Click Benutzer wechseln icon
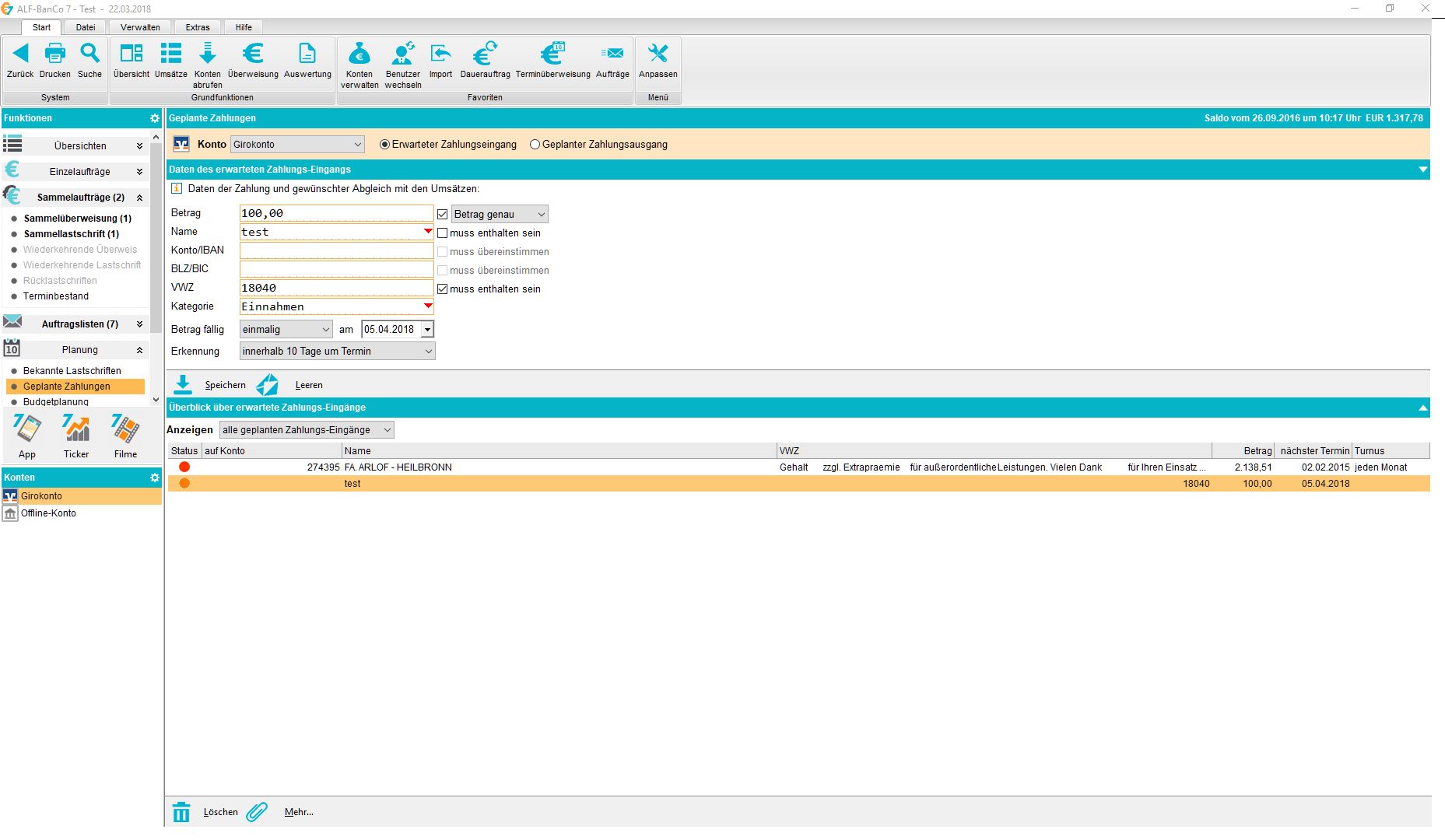The height and width of the screenshot is (840, 1445). (403, 54)
